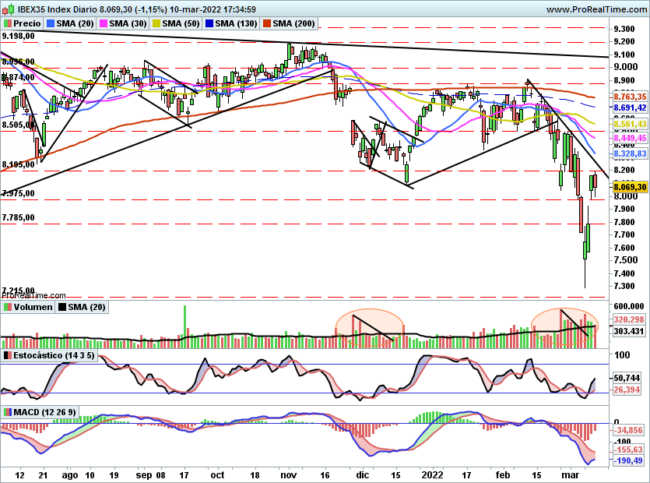Screen dimensions: 650x483
Task: Select the Volumen panel legend label
Action: click(x=33, y=307)
